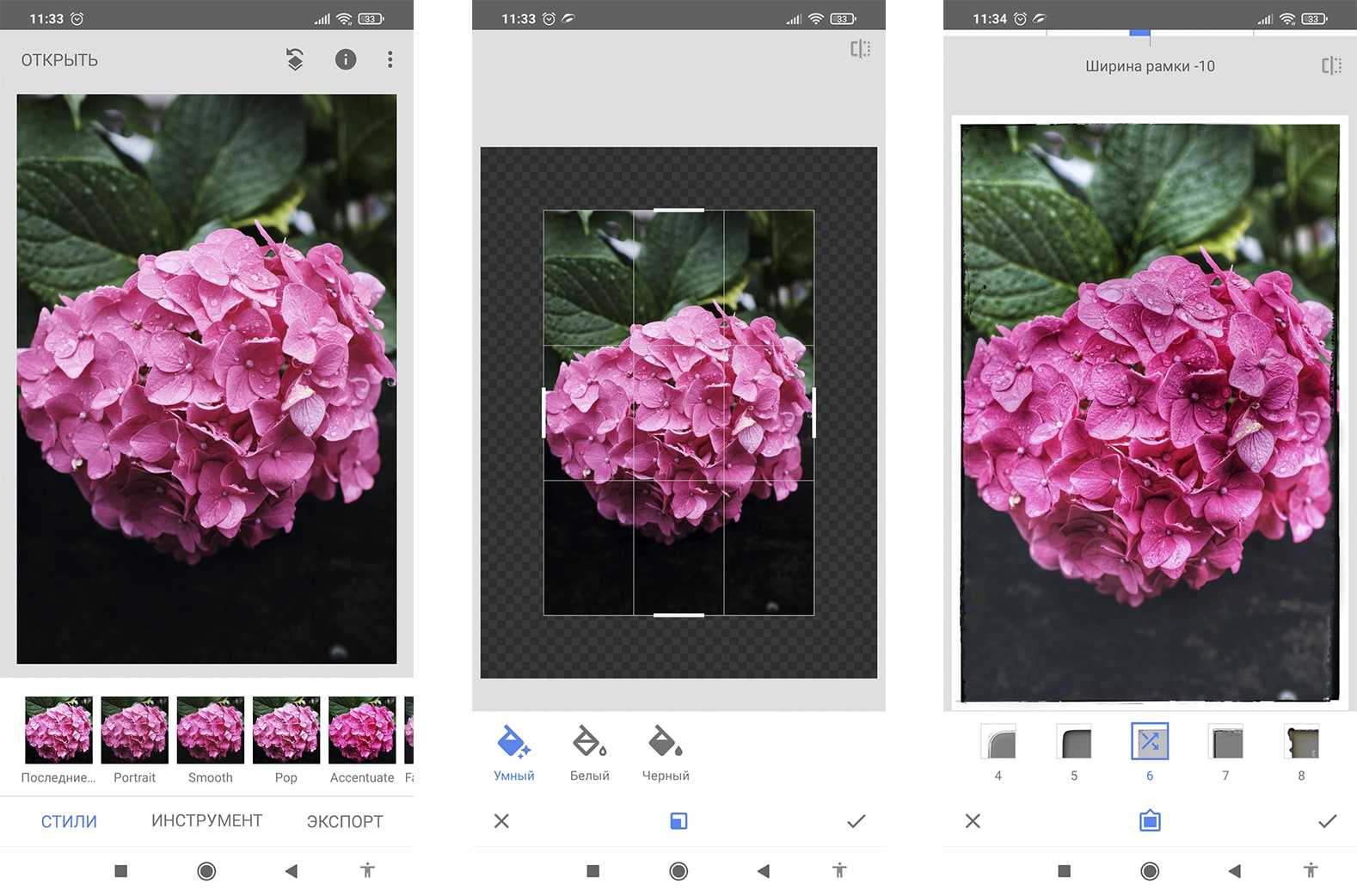Screen dimensions: 1357x896
Task: Toggle compare view in the frames screen
Action: coord(1331,66)
